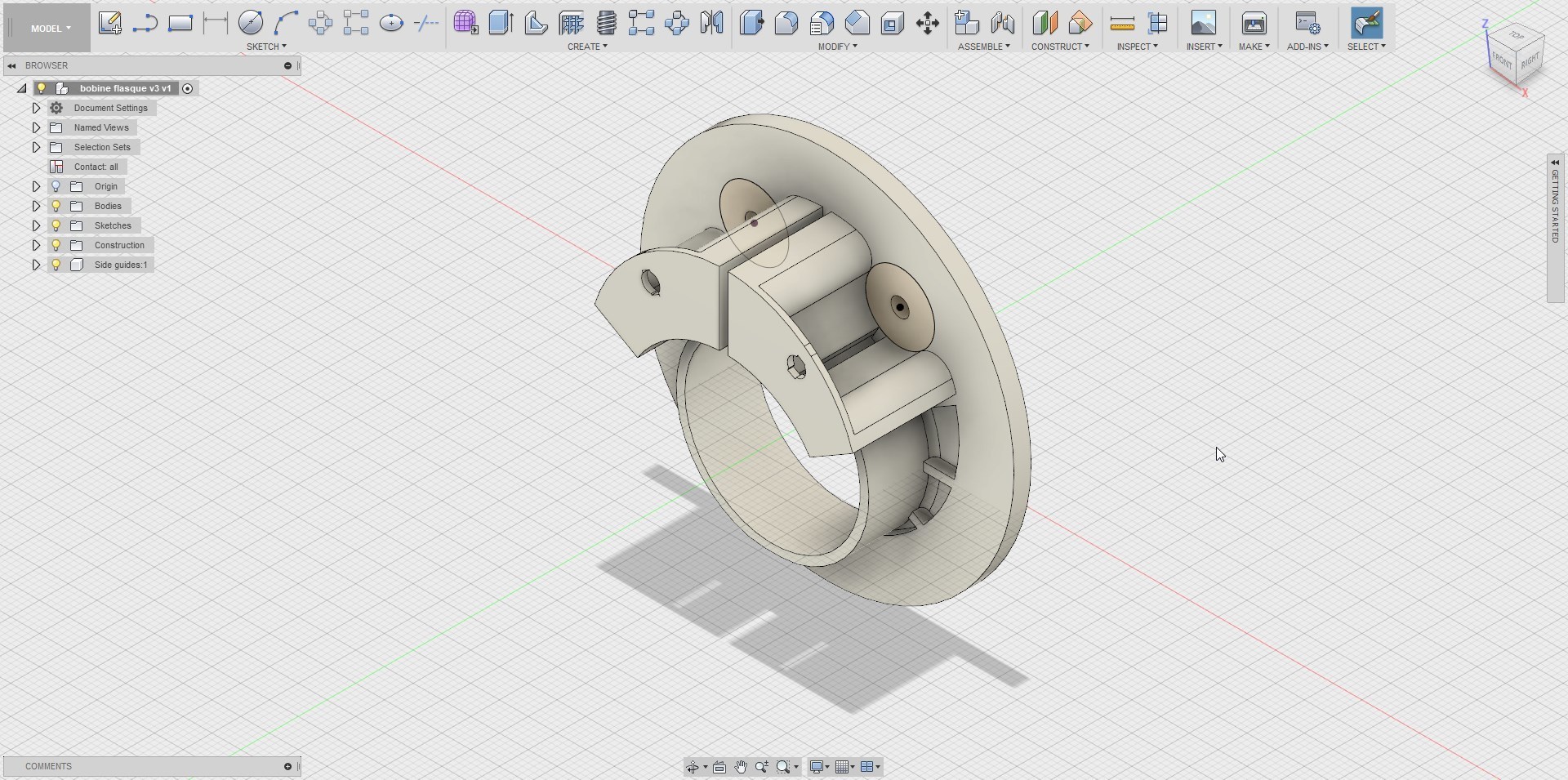Open the Pan hand tool

(x=741, y=767)
